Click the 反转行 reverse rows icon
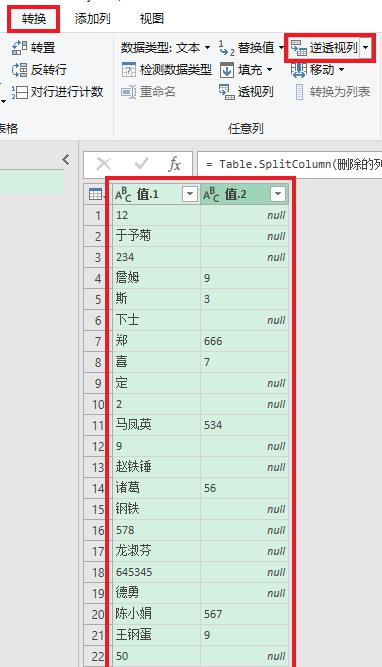 pyautogui.click(x=19, y=69)
